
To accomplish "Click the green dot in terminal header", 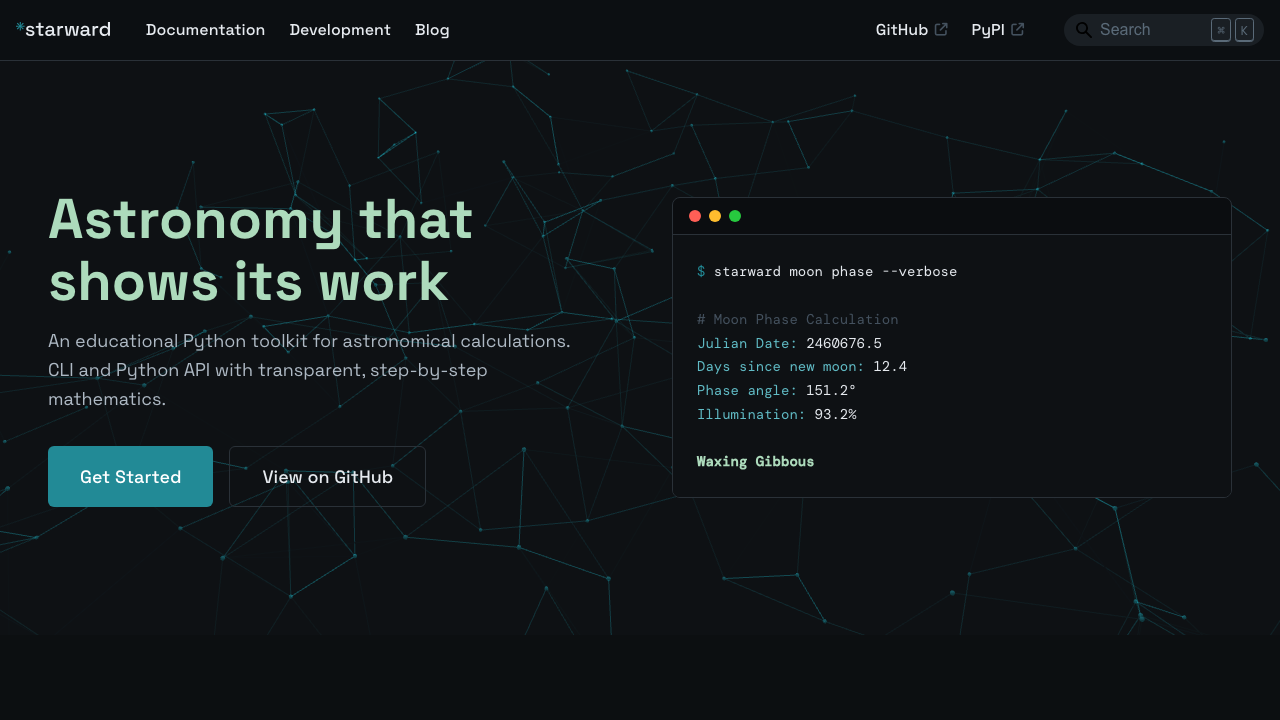I will click(735, 216).
